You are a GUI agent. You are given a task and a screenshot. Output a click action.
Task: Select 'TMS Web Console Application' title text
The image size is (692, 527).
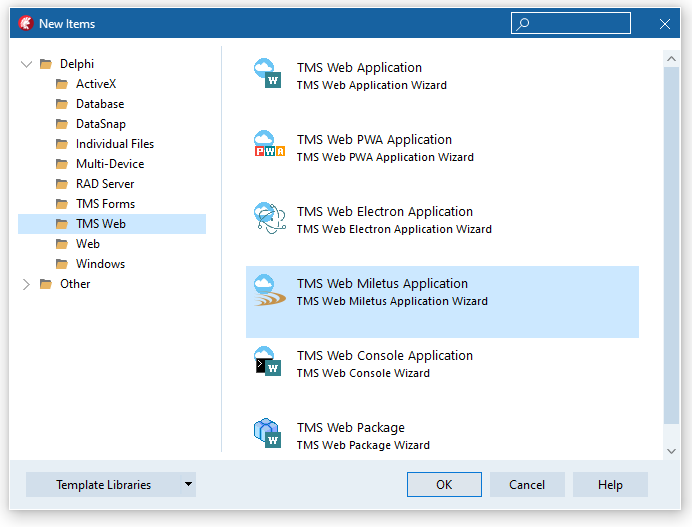coord(384,355)
